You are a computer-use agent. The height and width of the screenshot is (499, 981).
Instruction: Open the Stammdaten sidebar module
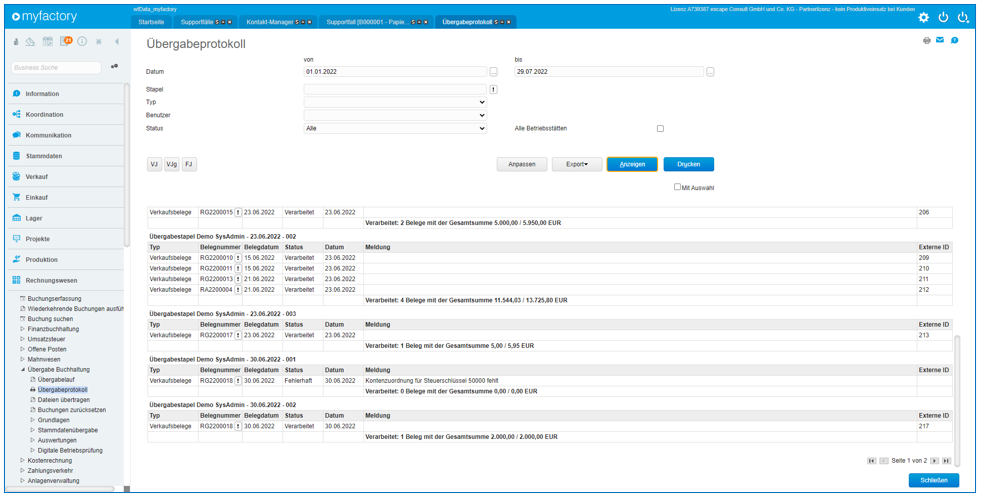(64, 156)
